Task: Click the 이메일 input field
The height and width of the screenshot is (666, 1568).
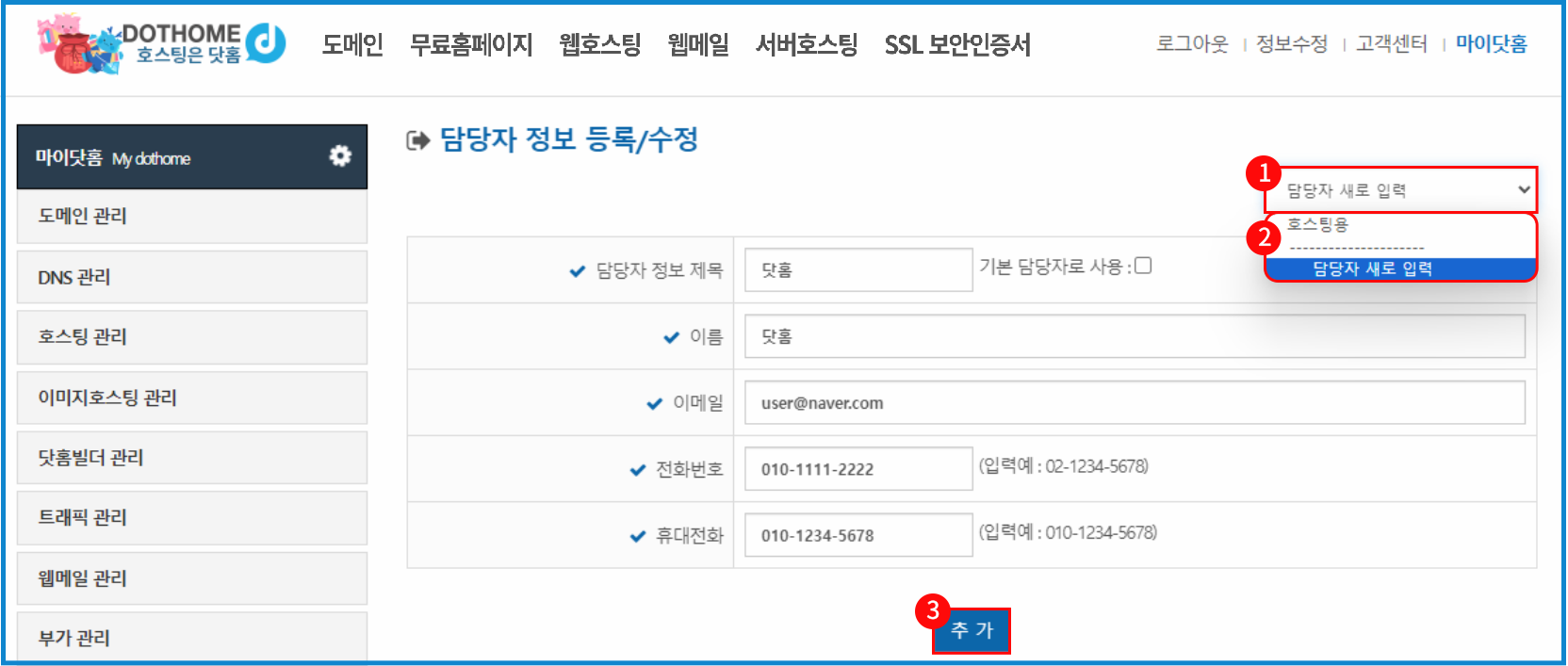Action: tap(1135, 403)
